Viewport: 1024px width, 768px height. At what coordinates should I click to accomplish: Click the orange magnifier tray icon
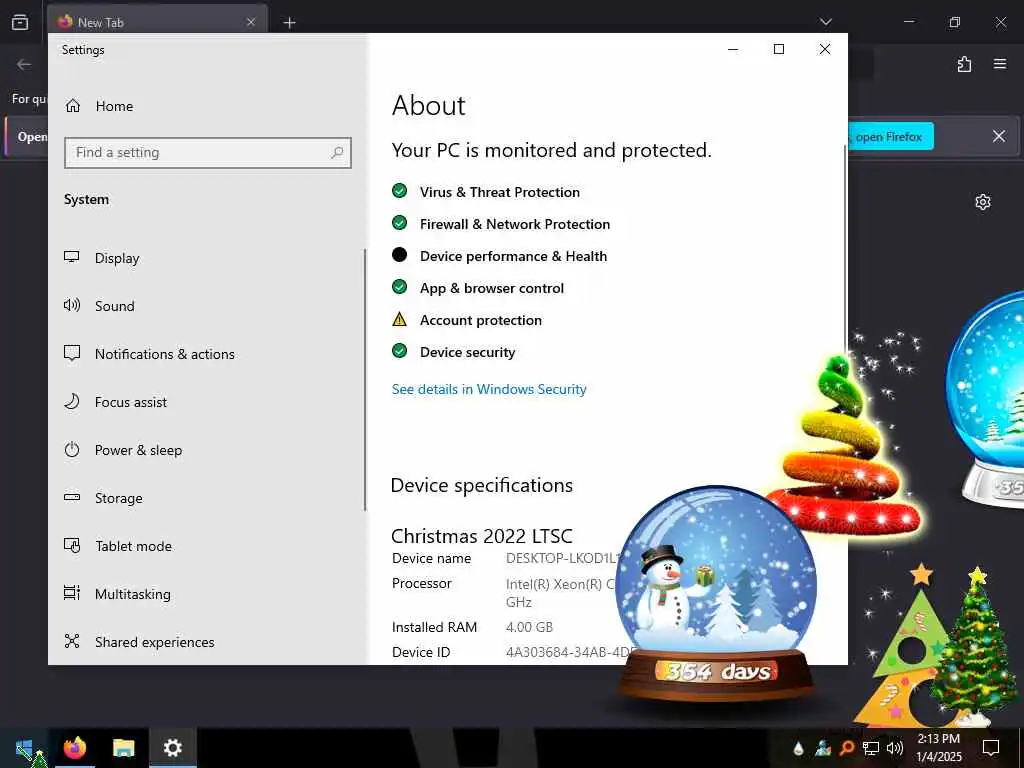pos(846,748)
